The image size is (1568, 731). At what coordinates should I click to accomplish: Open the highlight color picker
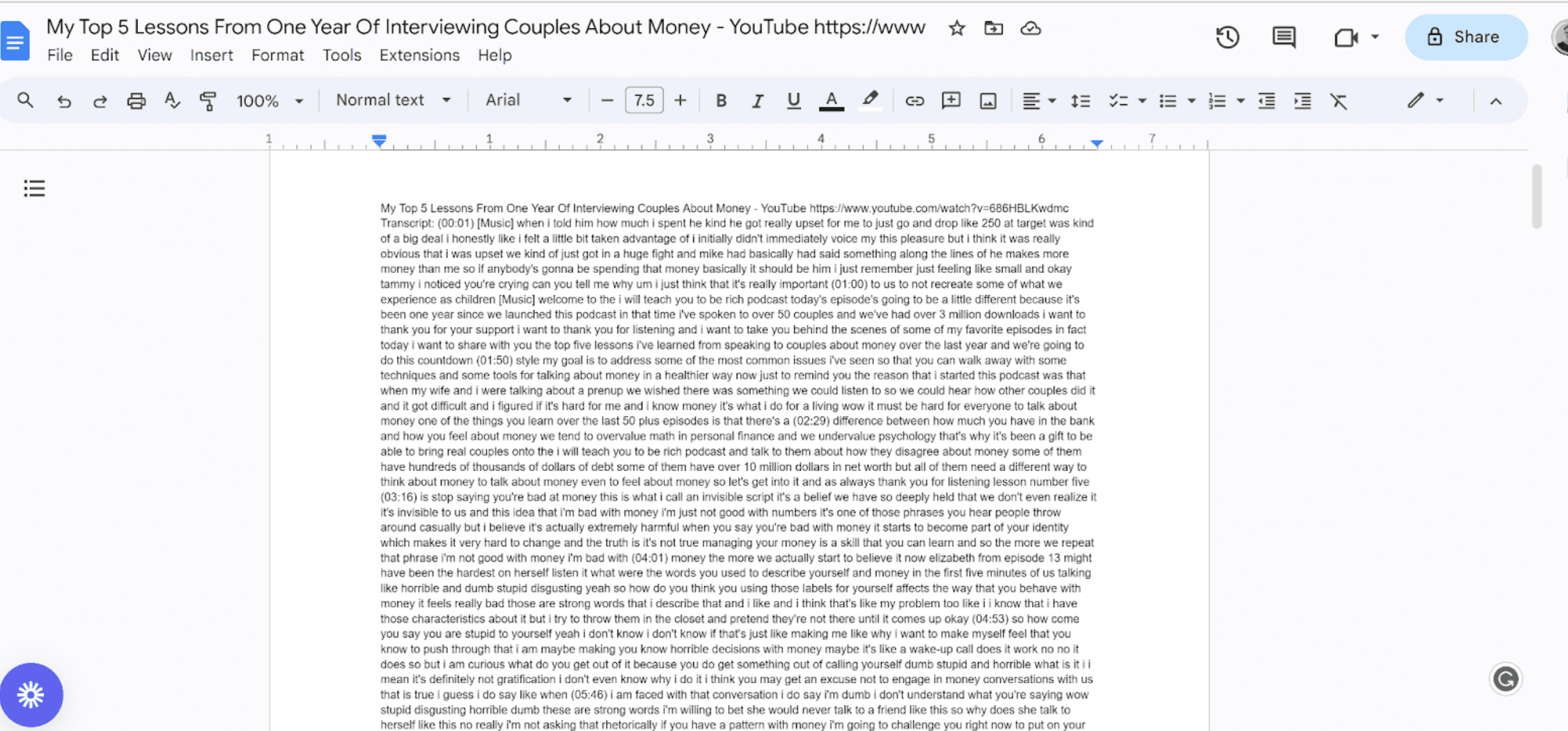pos(870,101)
